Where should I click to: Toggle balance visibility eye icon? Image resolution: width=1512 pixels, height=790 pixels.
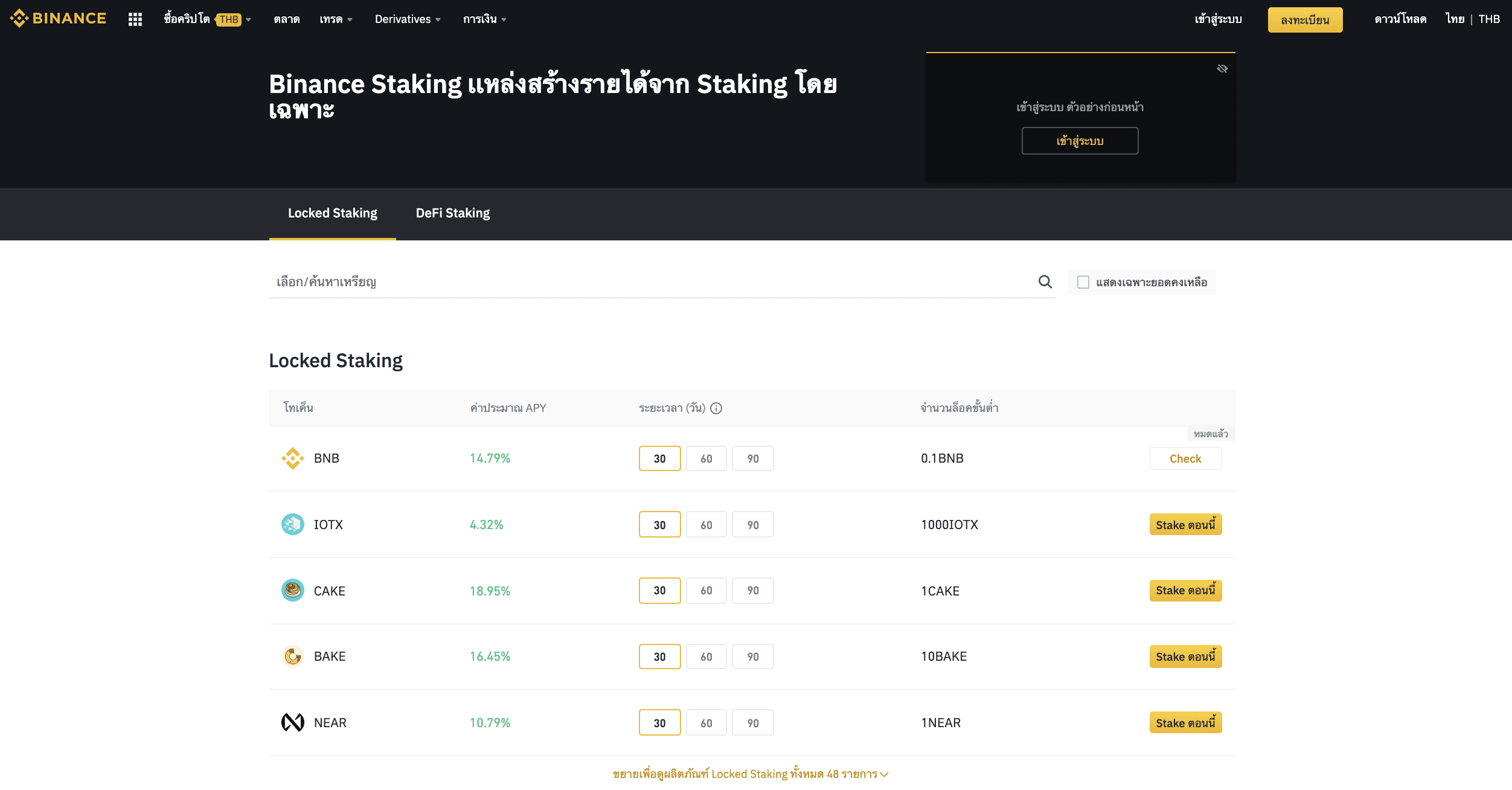(x=1222, y=69)
